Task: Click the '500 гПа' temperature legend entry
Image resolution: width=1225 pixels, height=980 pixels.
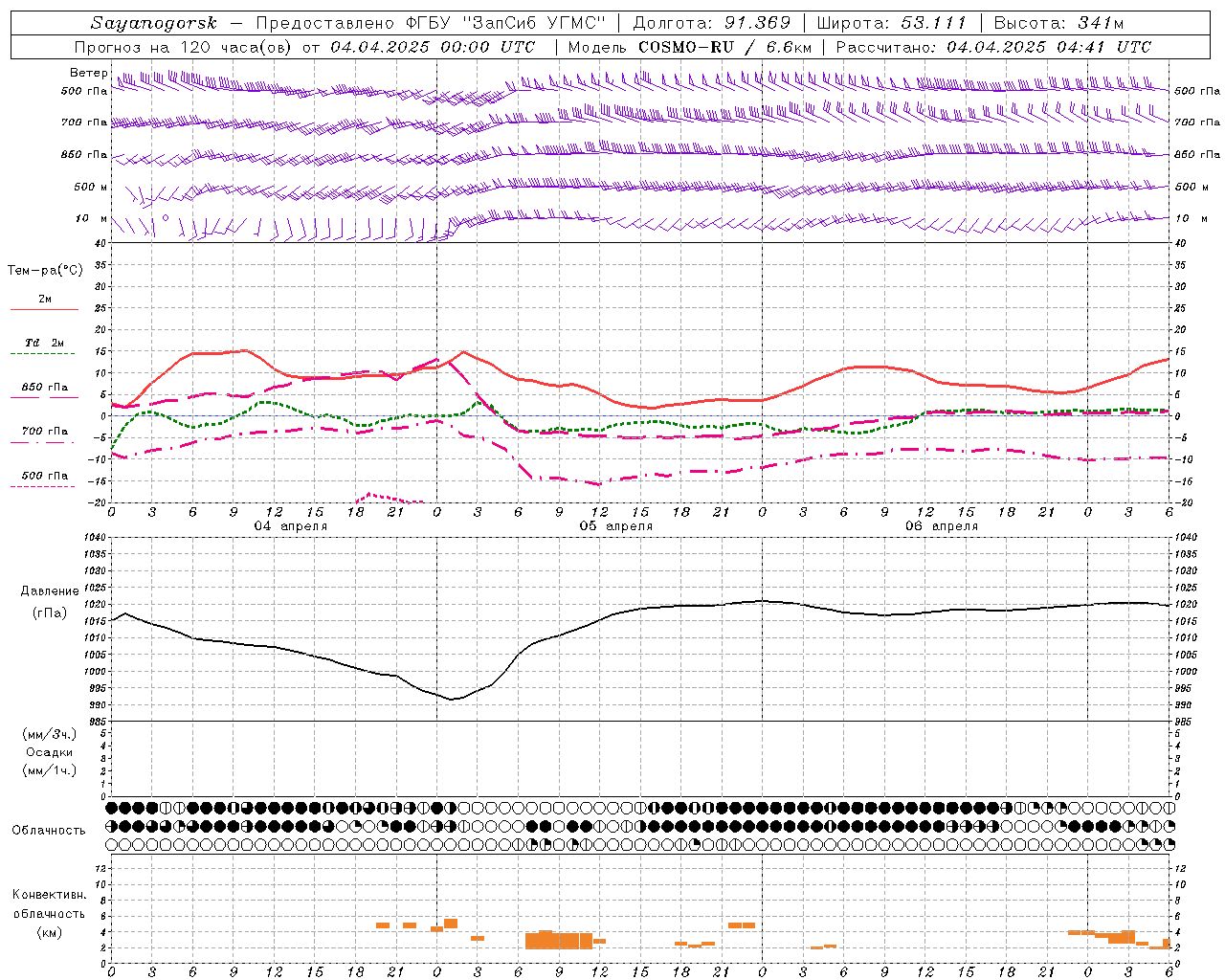Action: pos(45,476)
